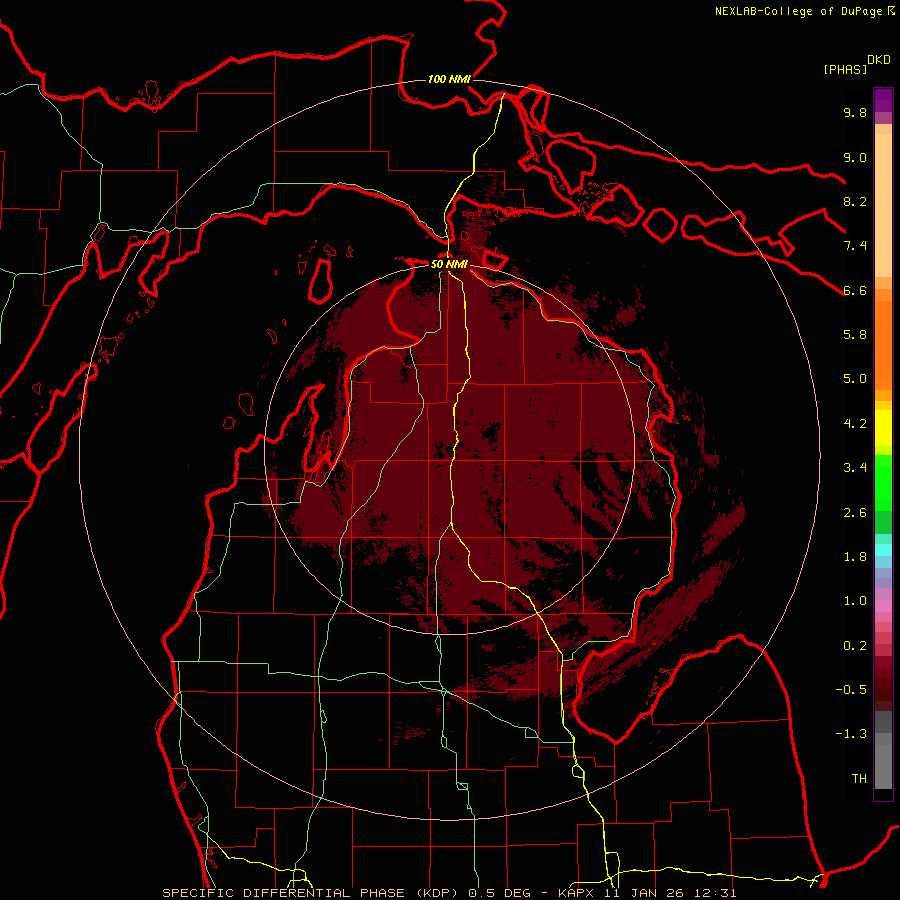Click the 9.0 value on color scale
The image size is (900, 900).
855,157
